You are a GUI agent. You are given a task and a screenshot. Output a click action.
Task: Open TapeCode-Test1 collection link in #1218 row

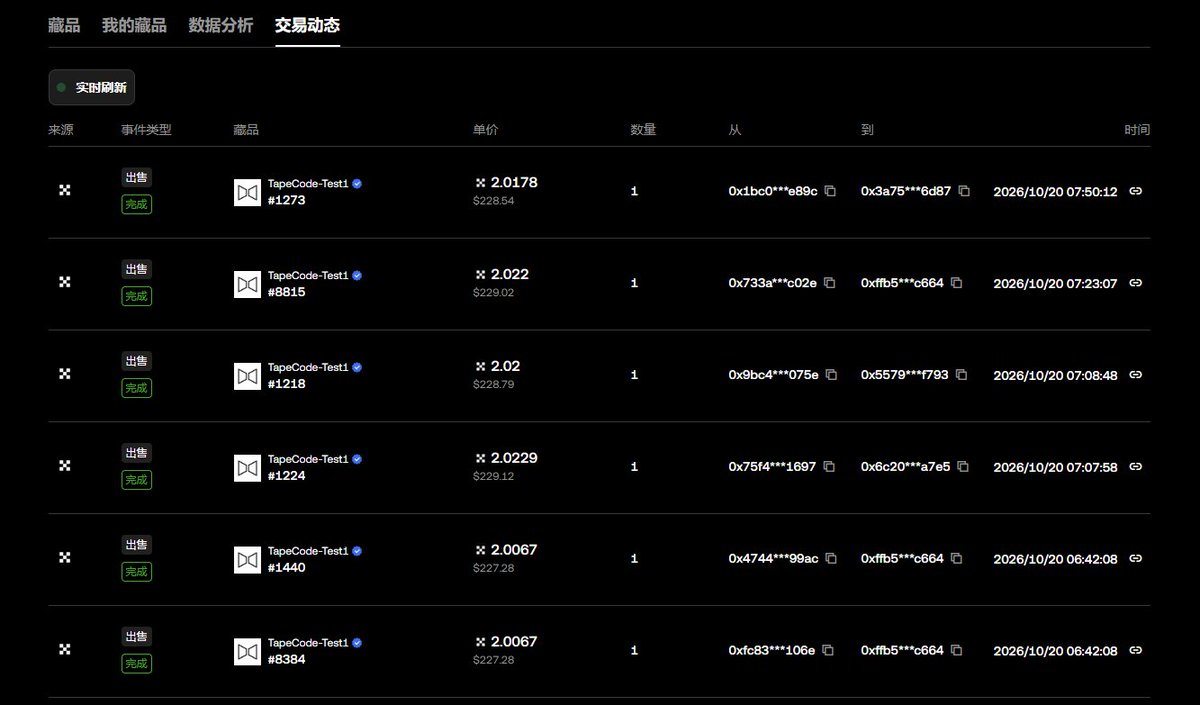pos(308,368)
